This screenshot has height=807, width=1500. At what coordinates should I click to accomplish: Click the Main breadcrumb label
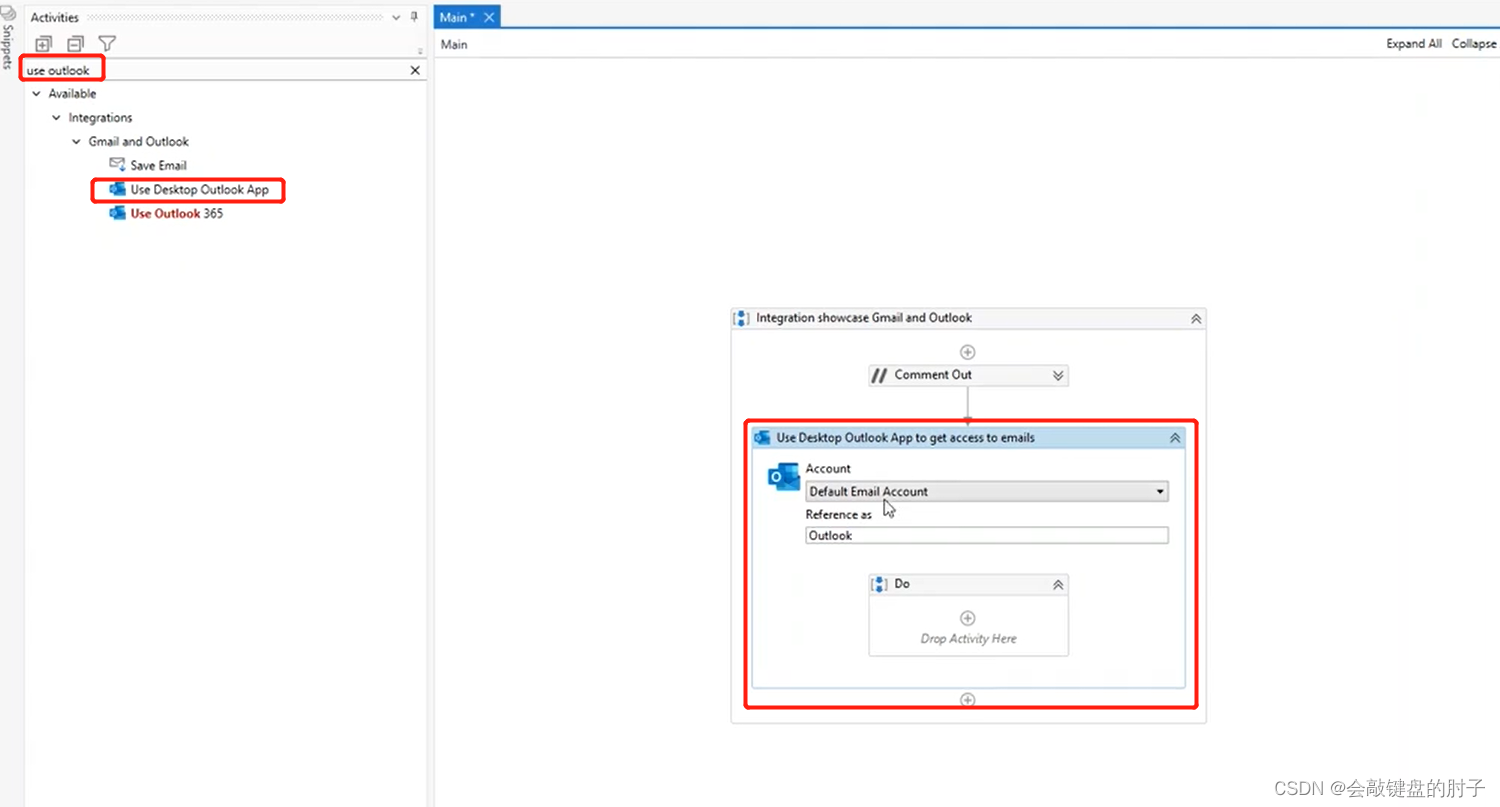pos(454,44)
